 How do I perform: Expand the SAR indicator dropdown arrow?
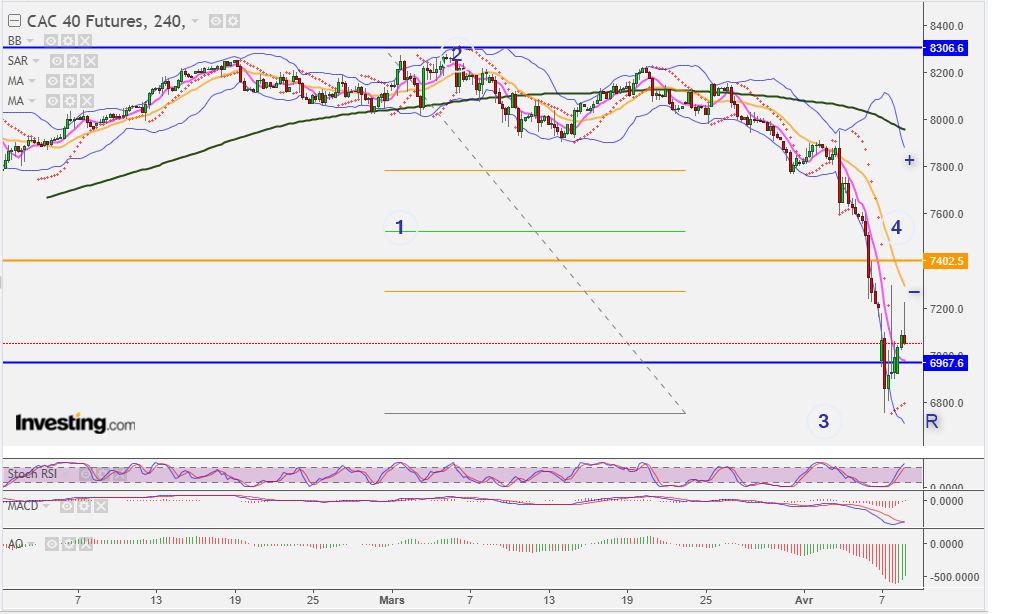(x=36, y=61)
